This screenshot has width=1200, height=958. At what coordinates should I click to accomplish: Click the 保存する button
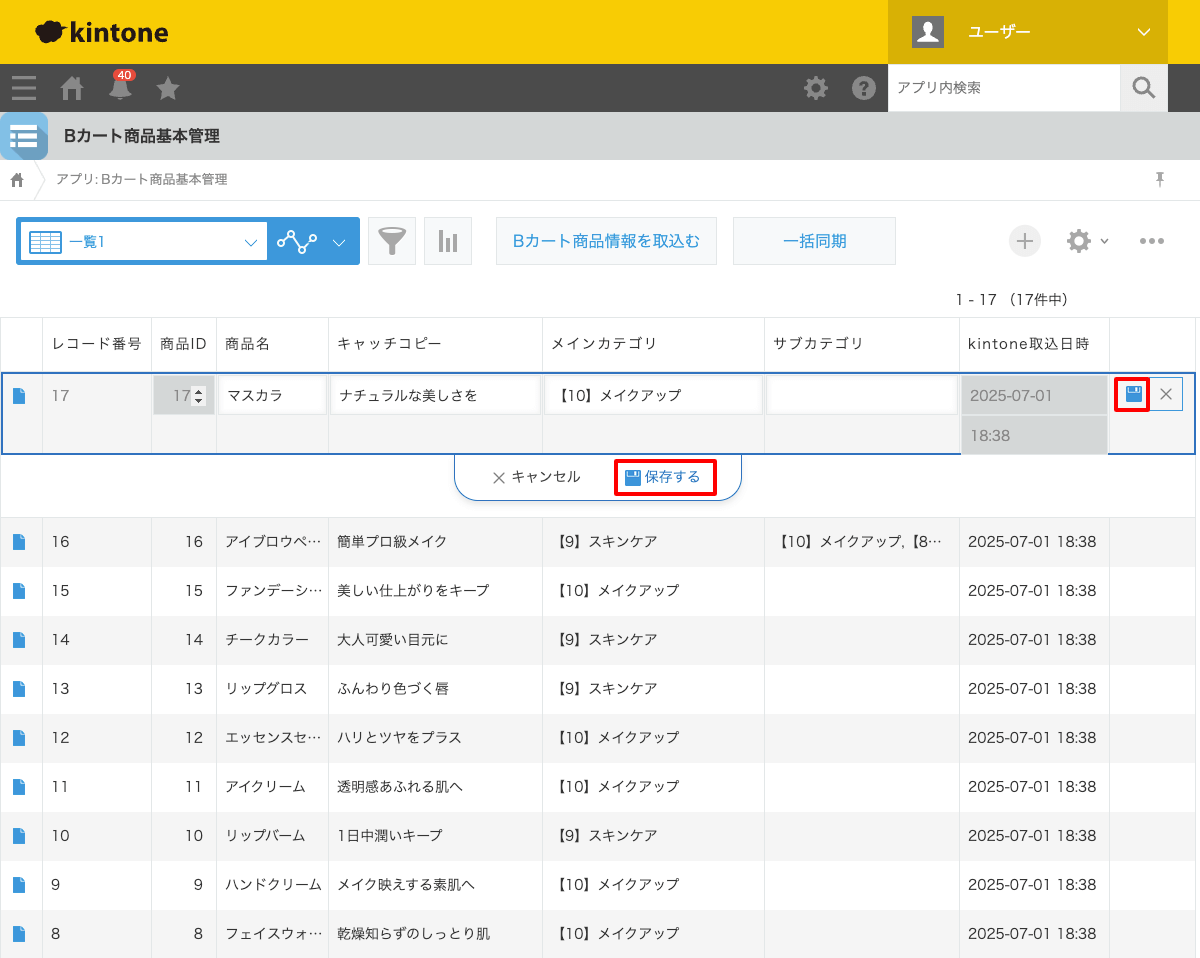click(x=665, y=477)
